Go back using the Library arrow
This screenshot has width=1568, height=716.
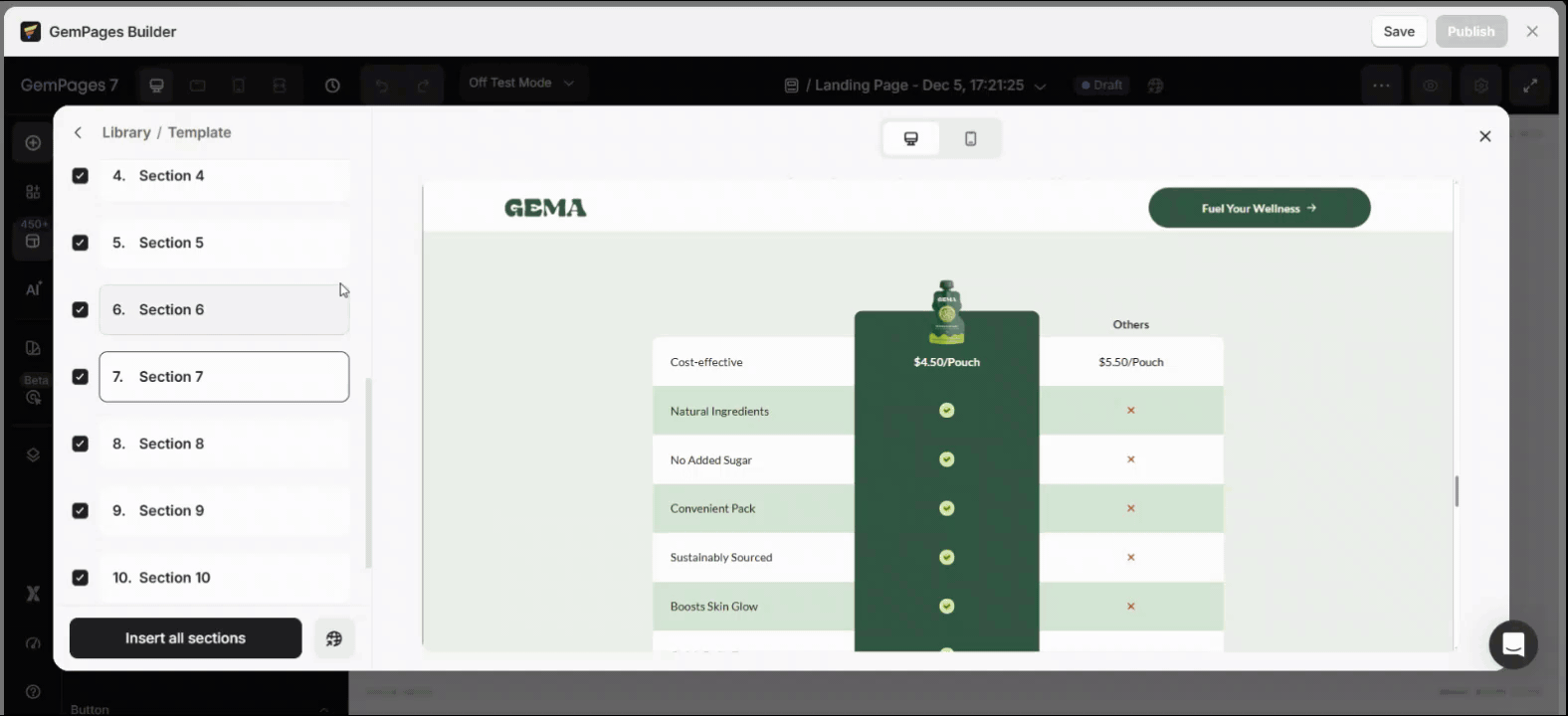[78, 132]
